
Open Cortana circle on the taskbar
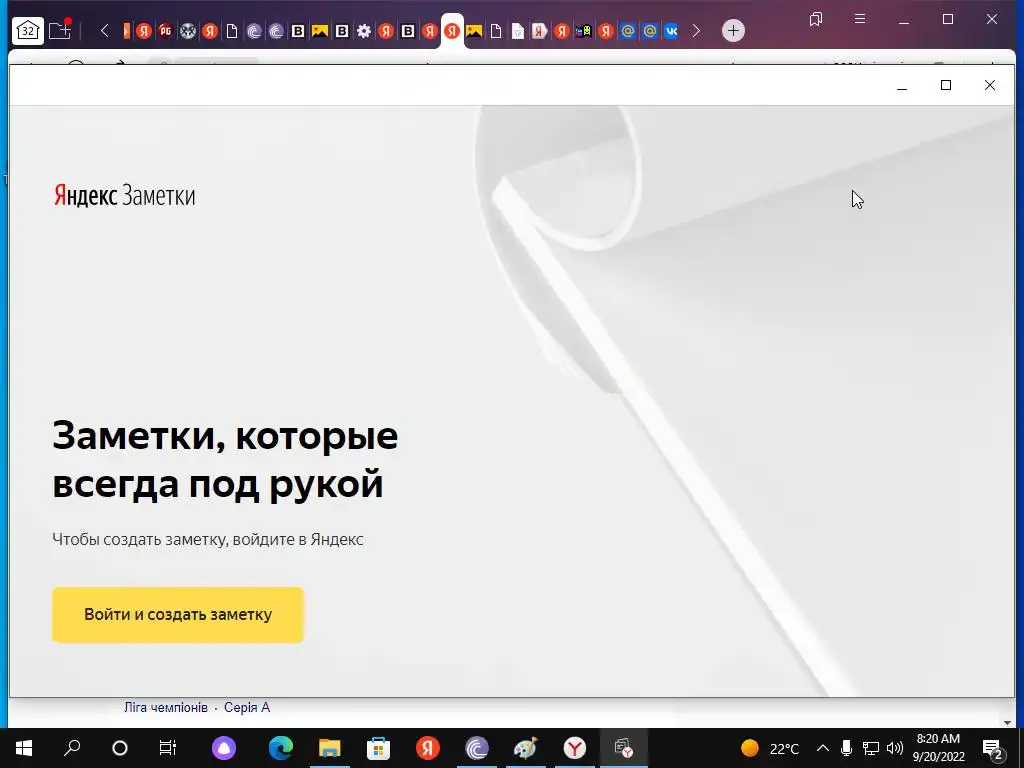click(x=120, y=748)
